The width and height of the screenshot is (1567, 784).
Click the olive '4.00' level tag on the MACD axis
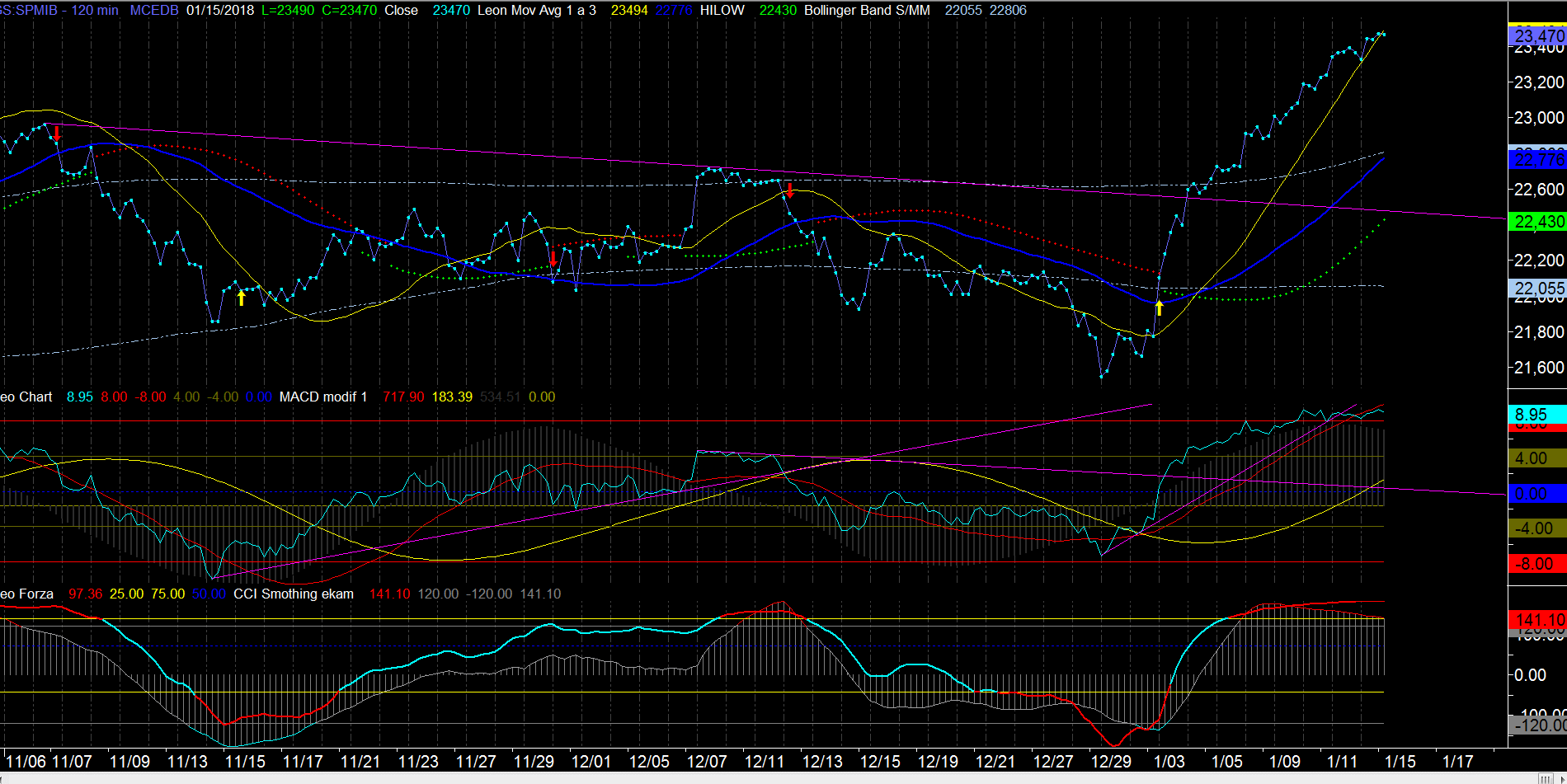pos(1537,458)
